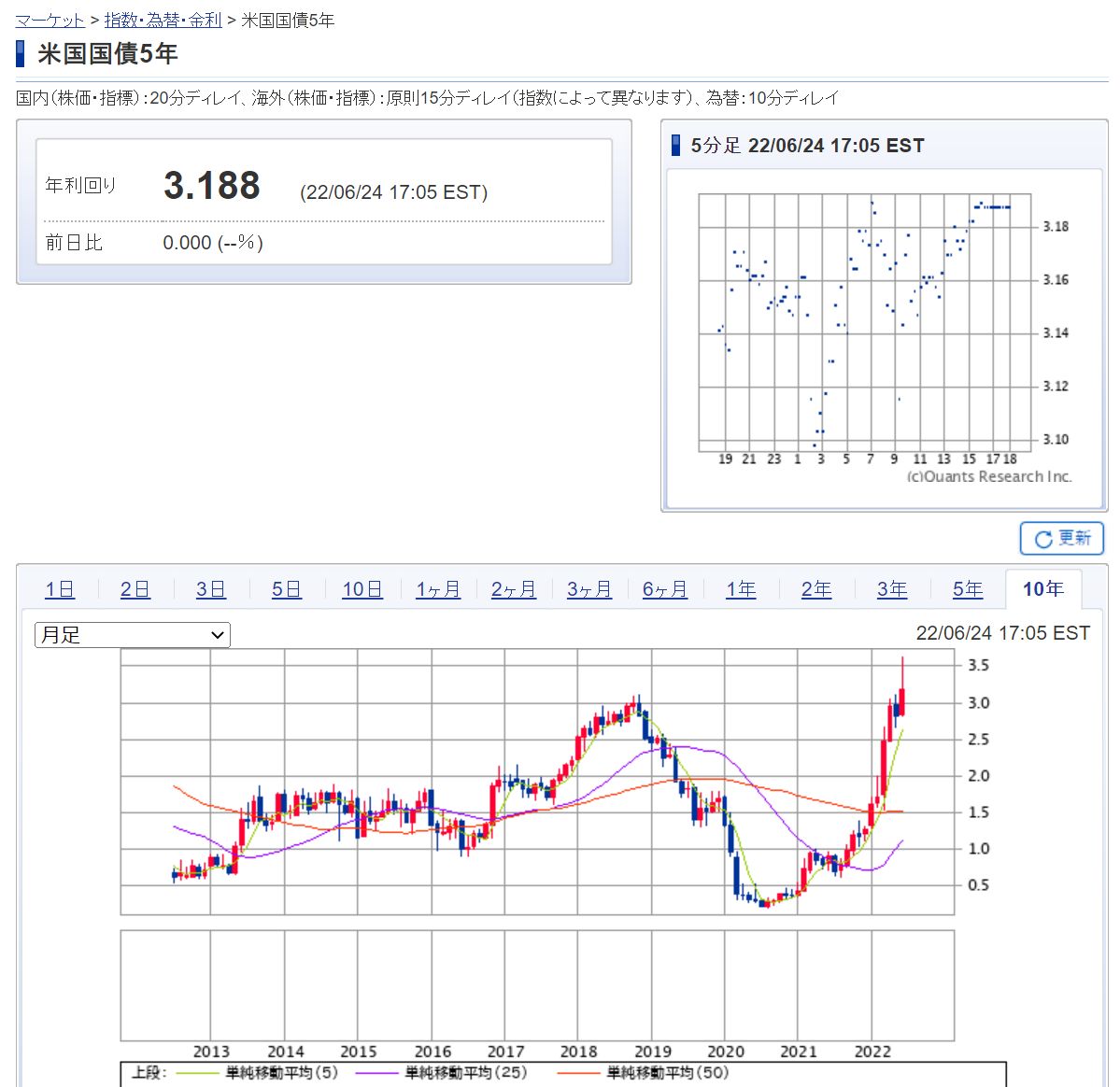This screenshot has width=1120, height=1087.
Task: Open the 3年 chart tab
Action: [x=892, y=589]
